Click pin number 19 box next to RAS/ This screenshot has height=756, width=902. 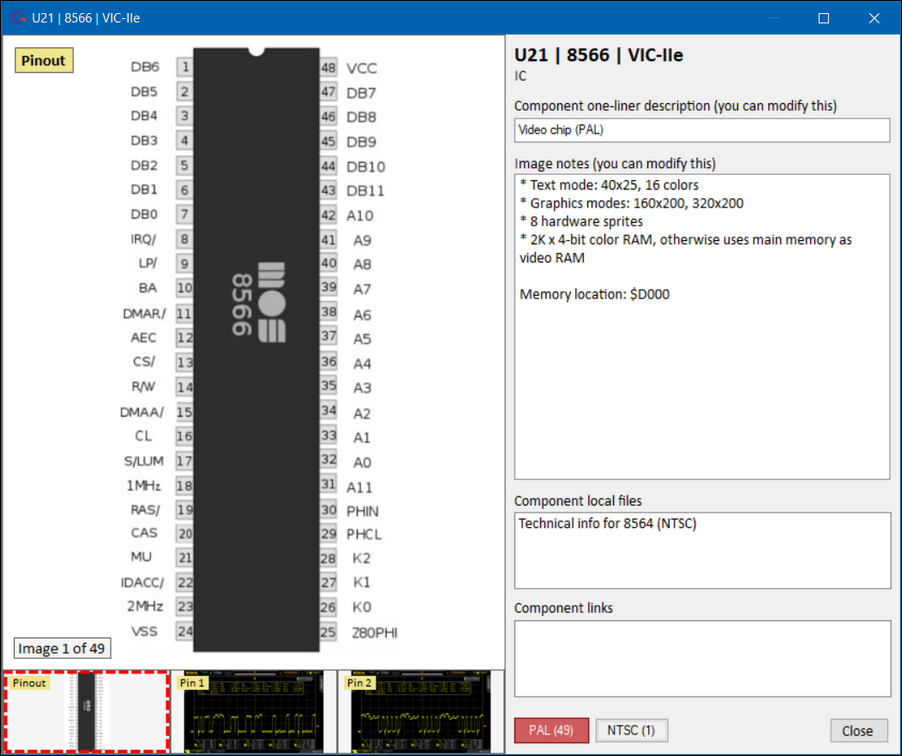[x=185, y=510]
